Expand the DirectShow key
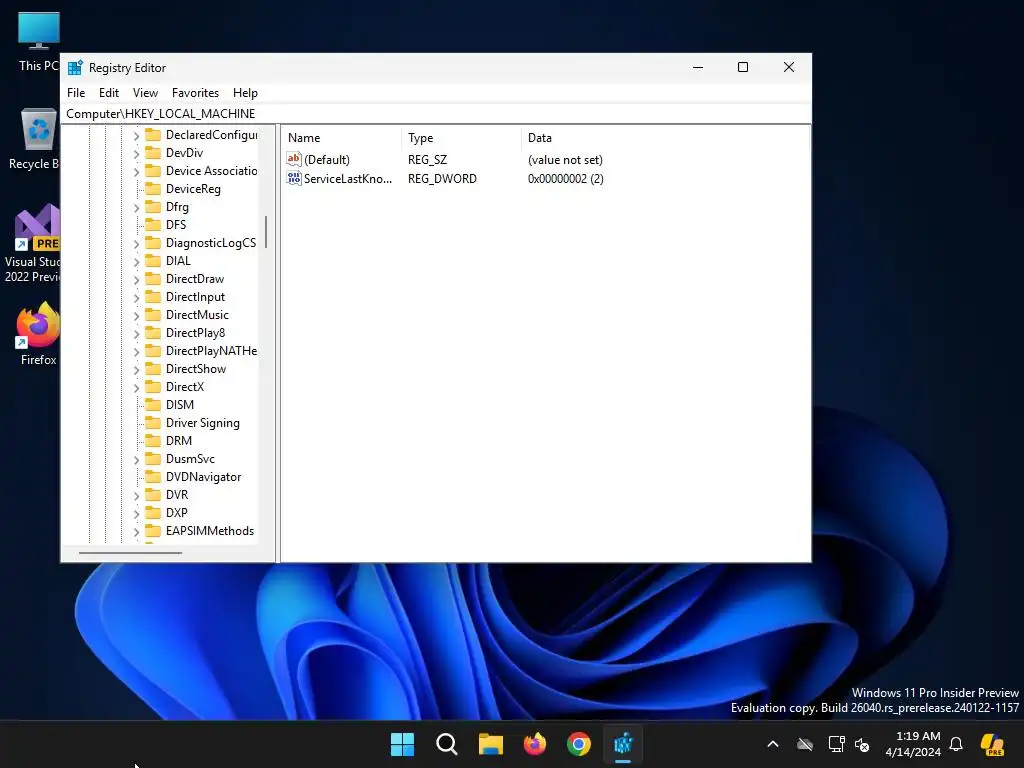1024x768 pixels. pos(136,370)
